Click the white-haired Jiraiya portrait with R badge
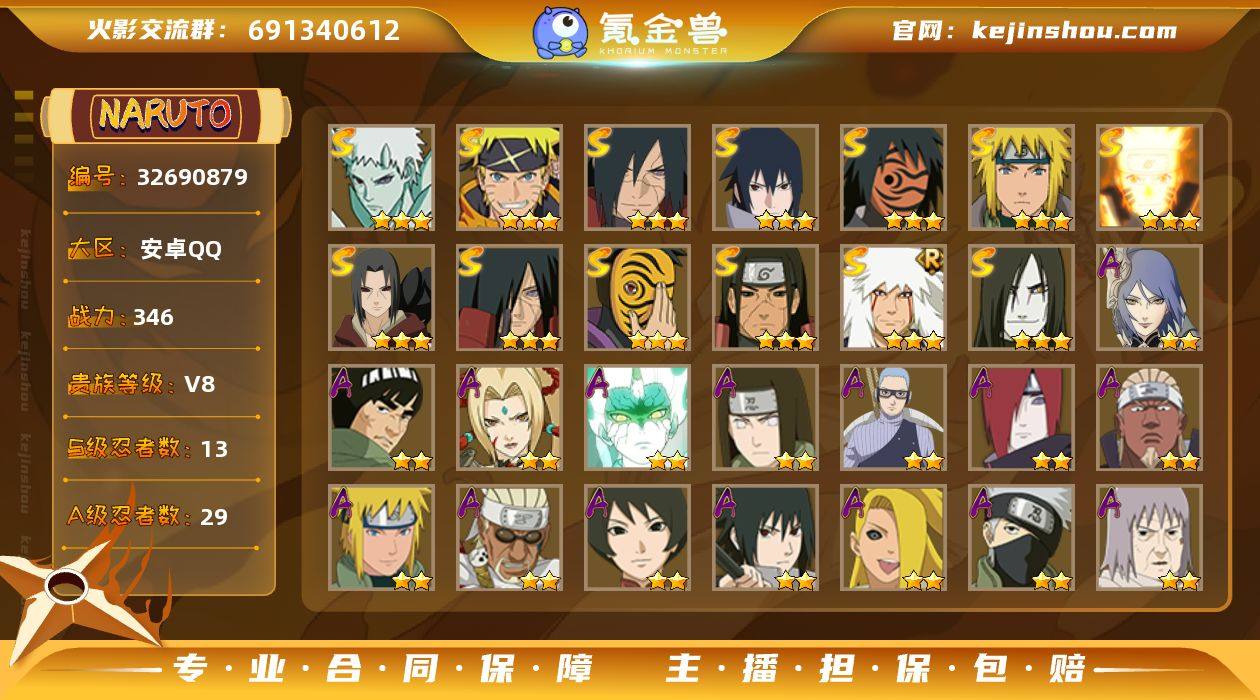Screen dimensions: 1260x700 tap(894, 298)
